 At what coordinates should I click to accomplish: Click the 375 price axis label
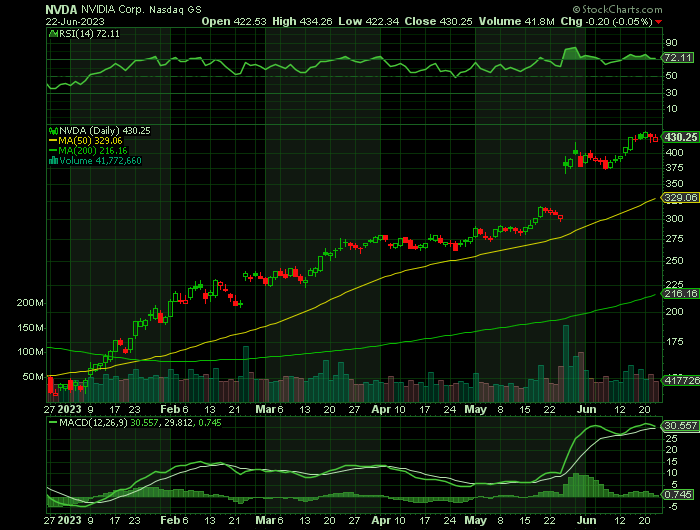point(674,168)
